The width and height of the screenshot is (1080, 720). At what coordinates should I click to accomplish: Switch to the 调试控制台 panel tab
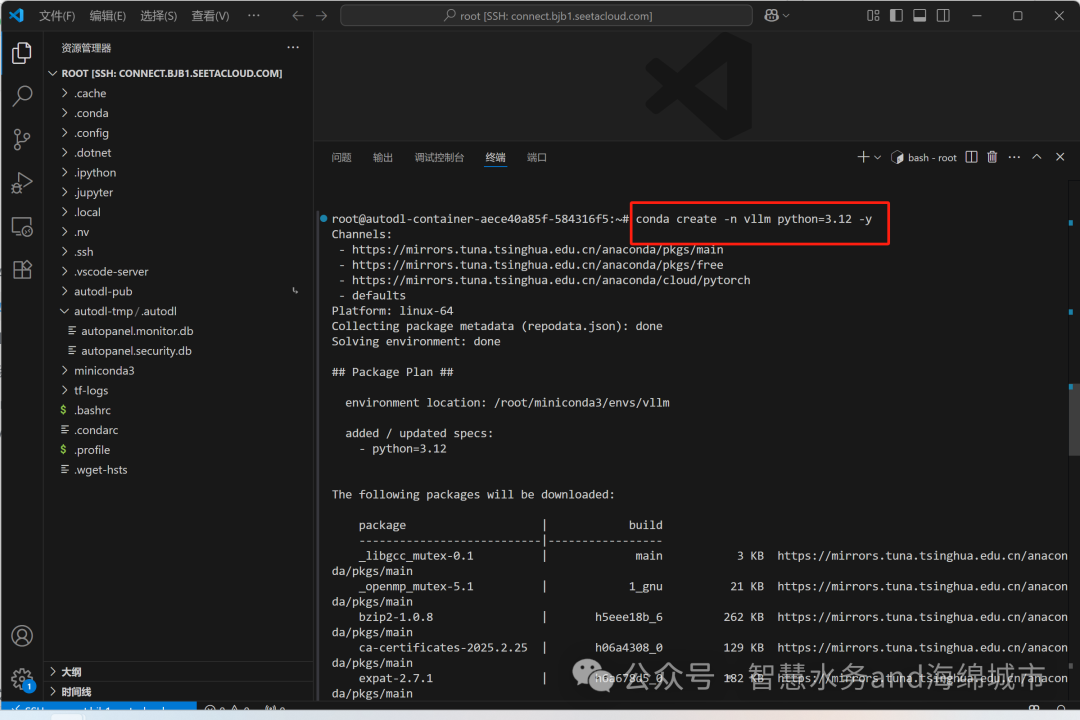pos(439,158)
